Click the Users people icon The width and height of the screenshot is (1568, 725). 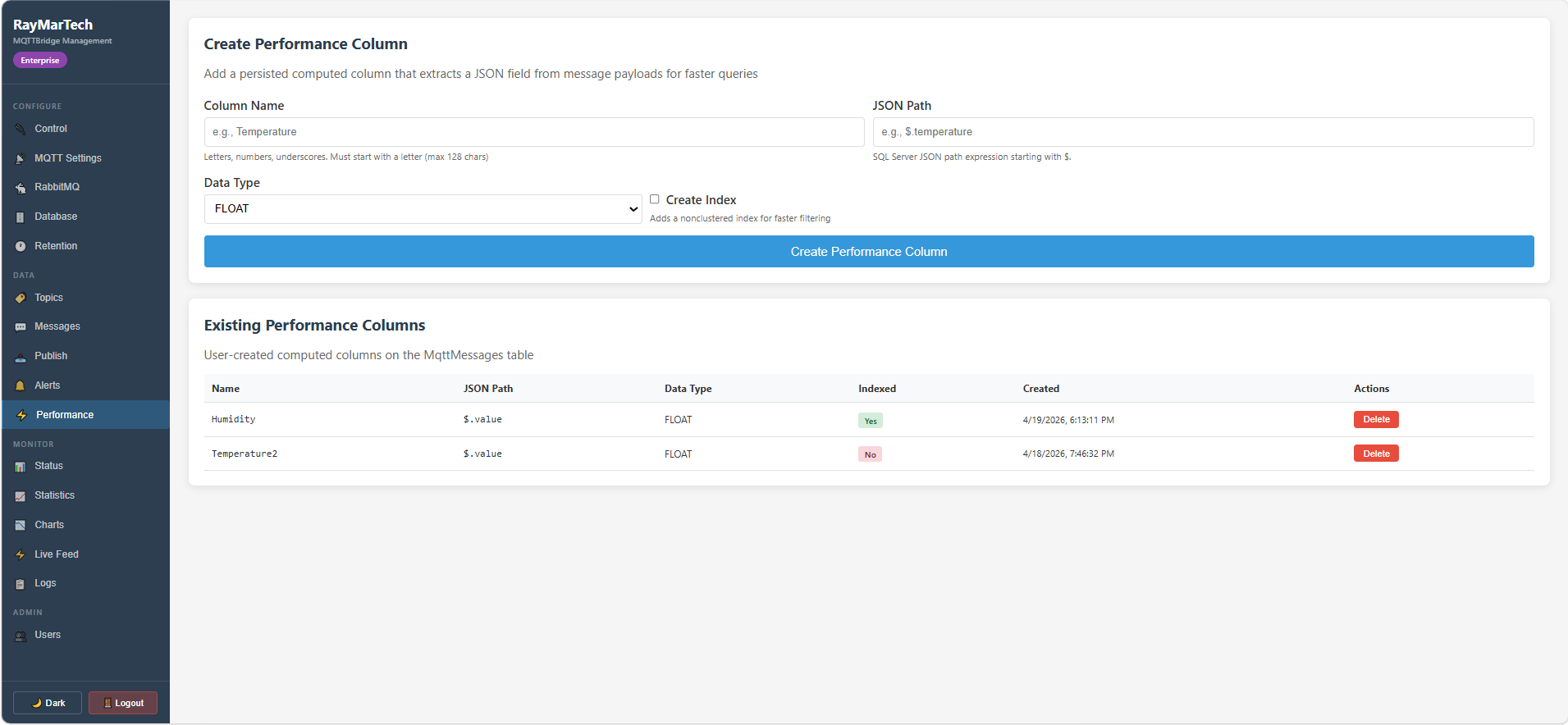[x=21, y=636]
